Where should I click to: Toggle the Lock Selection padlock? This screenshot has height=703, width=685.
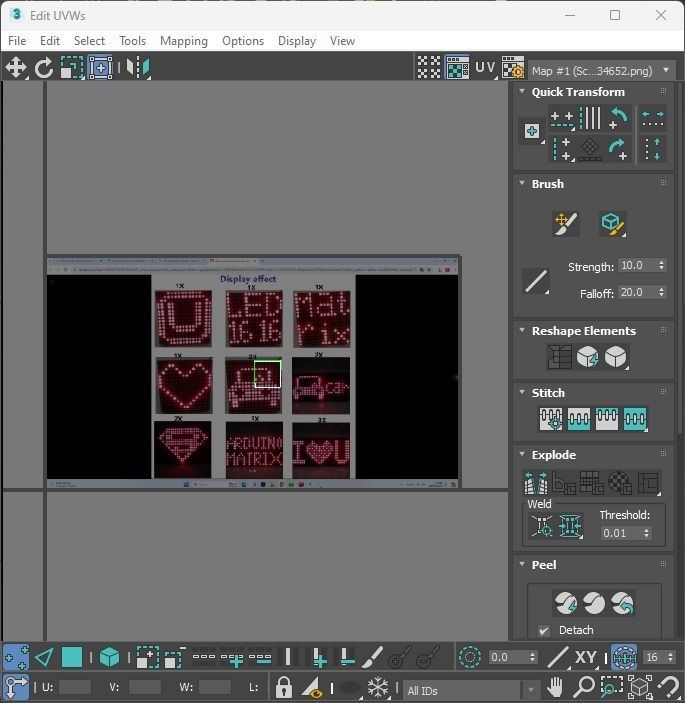[283, 687]
